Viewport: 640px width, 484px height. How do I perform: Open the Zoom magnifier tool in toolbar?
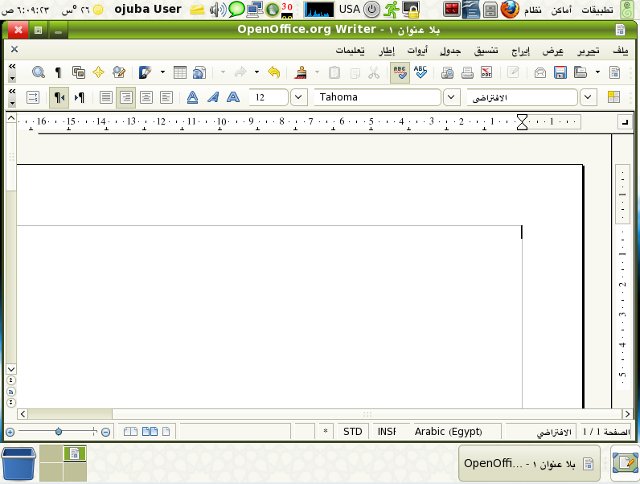click(38, 73)
